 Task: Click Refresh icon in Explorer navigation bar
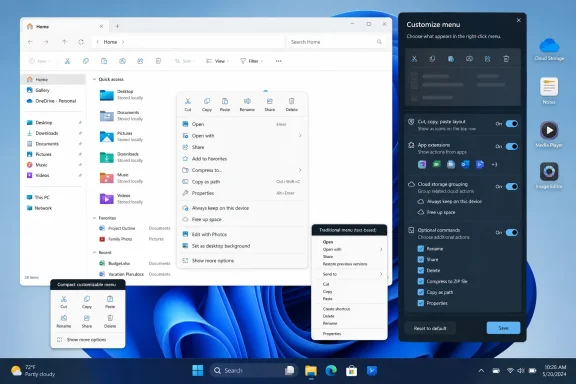[x=81, y=42]
